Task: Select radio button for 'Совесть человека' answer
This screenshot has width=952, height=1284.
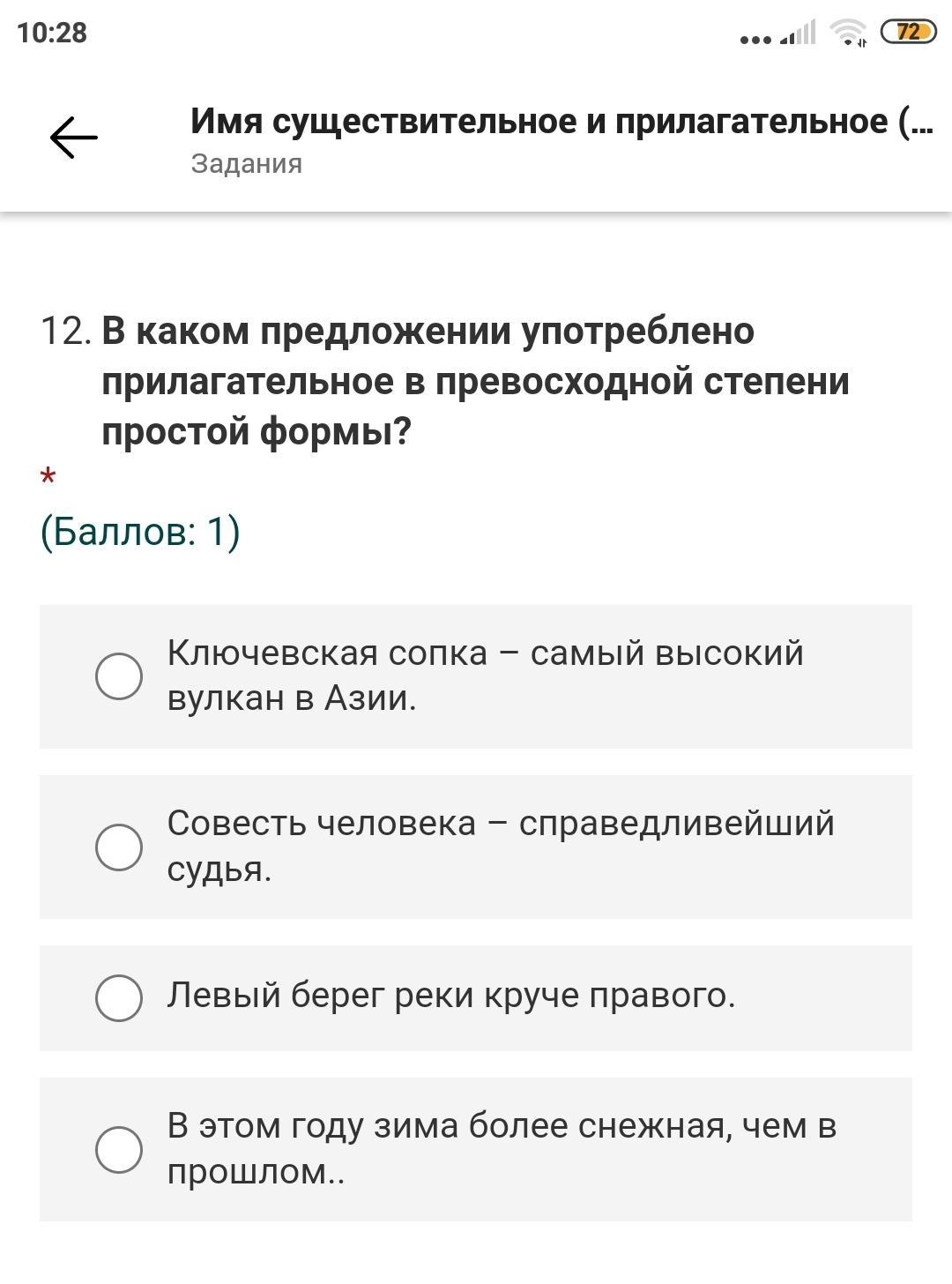Action: pos(119,847)
